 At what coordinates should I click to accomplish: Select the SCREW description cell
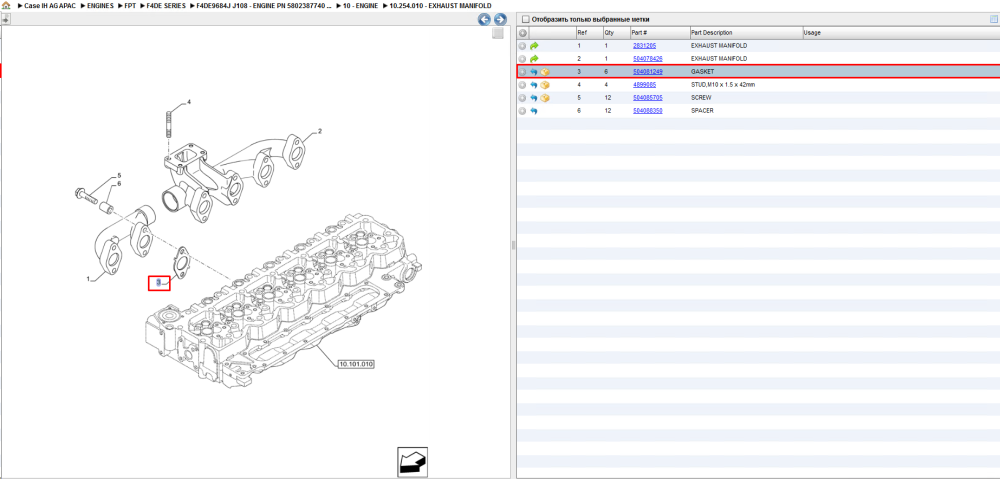click(701, 98)
